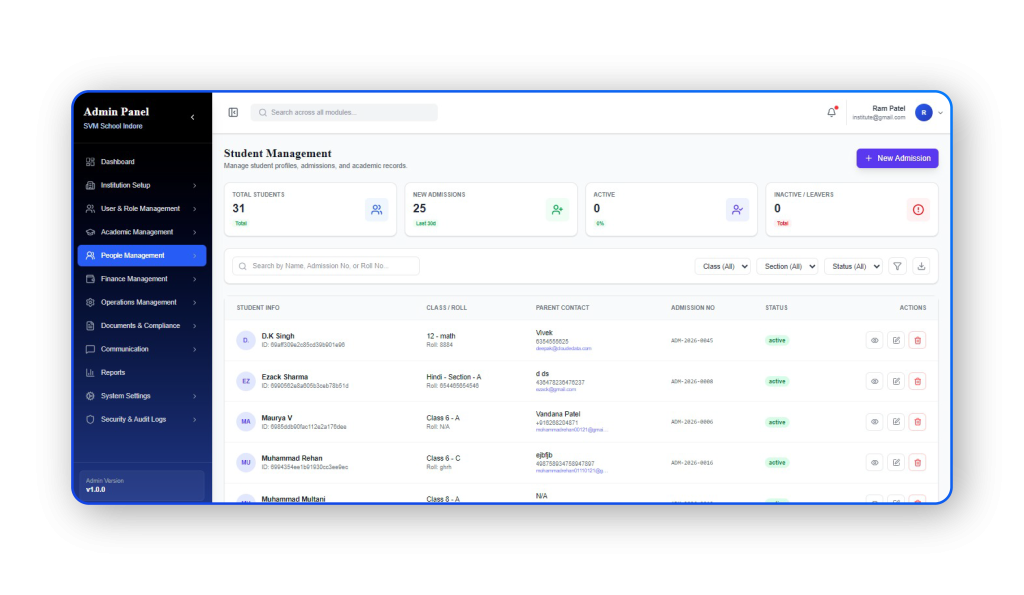Open the Status (All) filter dropdown
The image size is (1024, 595).
pos(856,266)
